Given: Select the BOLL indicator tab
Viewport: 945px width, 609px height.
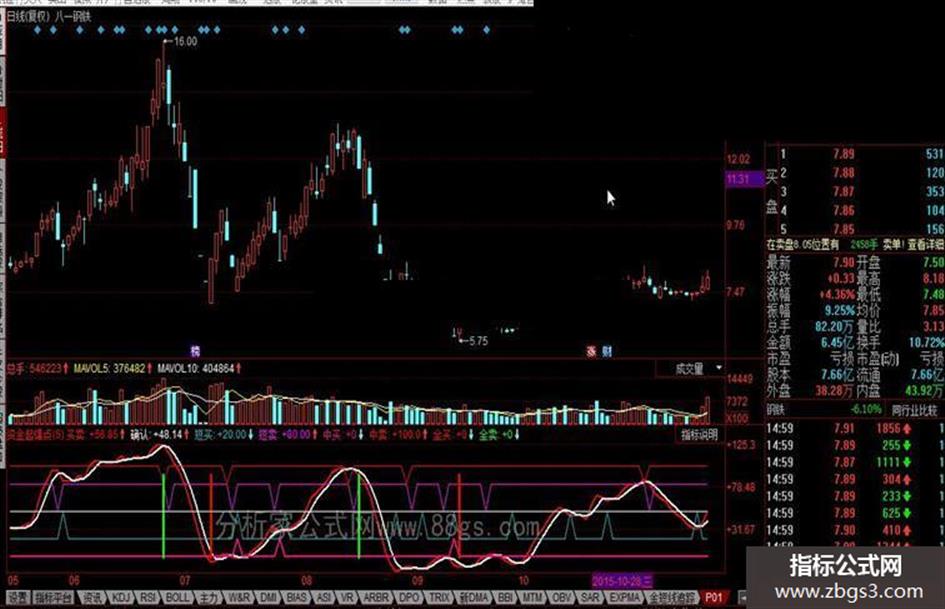Looking at the screenshot, I should [x=177, y=598].
